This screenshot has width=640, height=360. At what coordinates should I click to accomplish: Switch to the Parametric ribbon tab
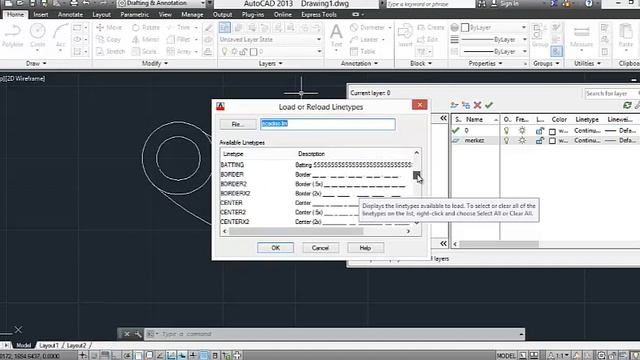click(x=134, y=14)
